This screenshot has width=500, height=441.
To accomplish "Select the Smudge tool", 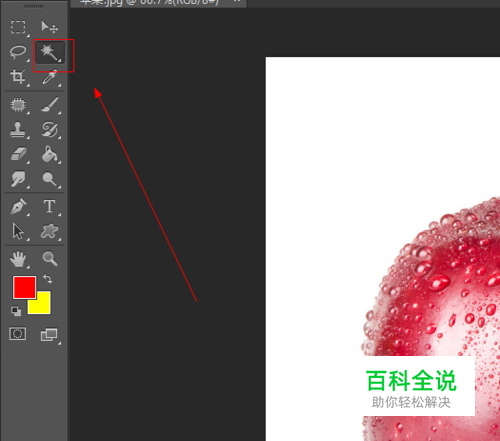I will click(x=18, y=179).
